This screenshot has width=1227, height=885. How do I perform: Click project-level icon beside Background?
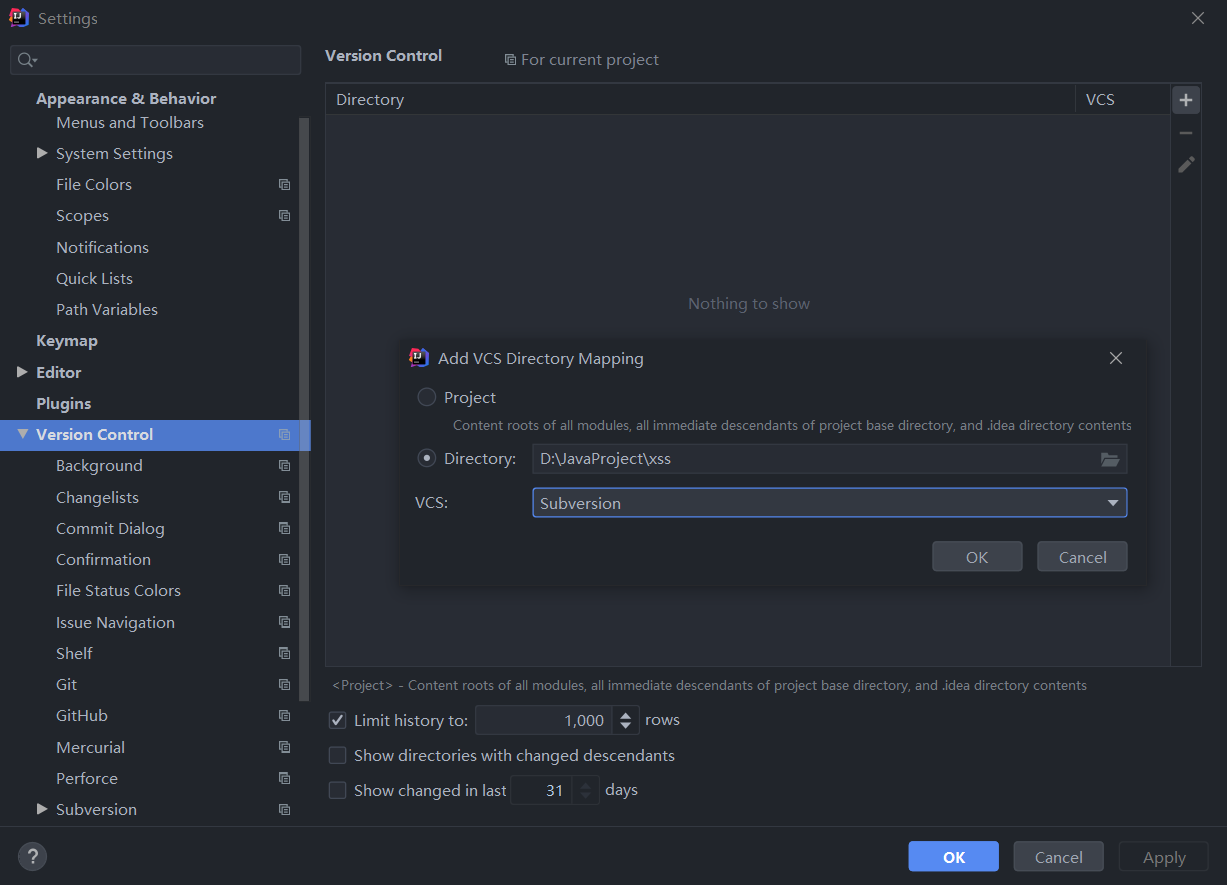coord(285,466)
